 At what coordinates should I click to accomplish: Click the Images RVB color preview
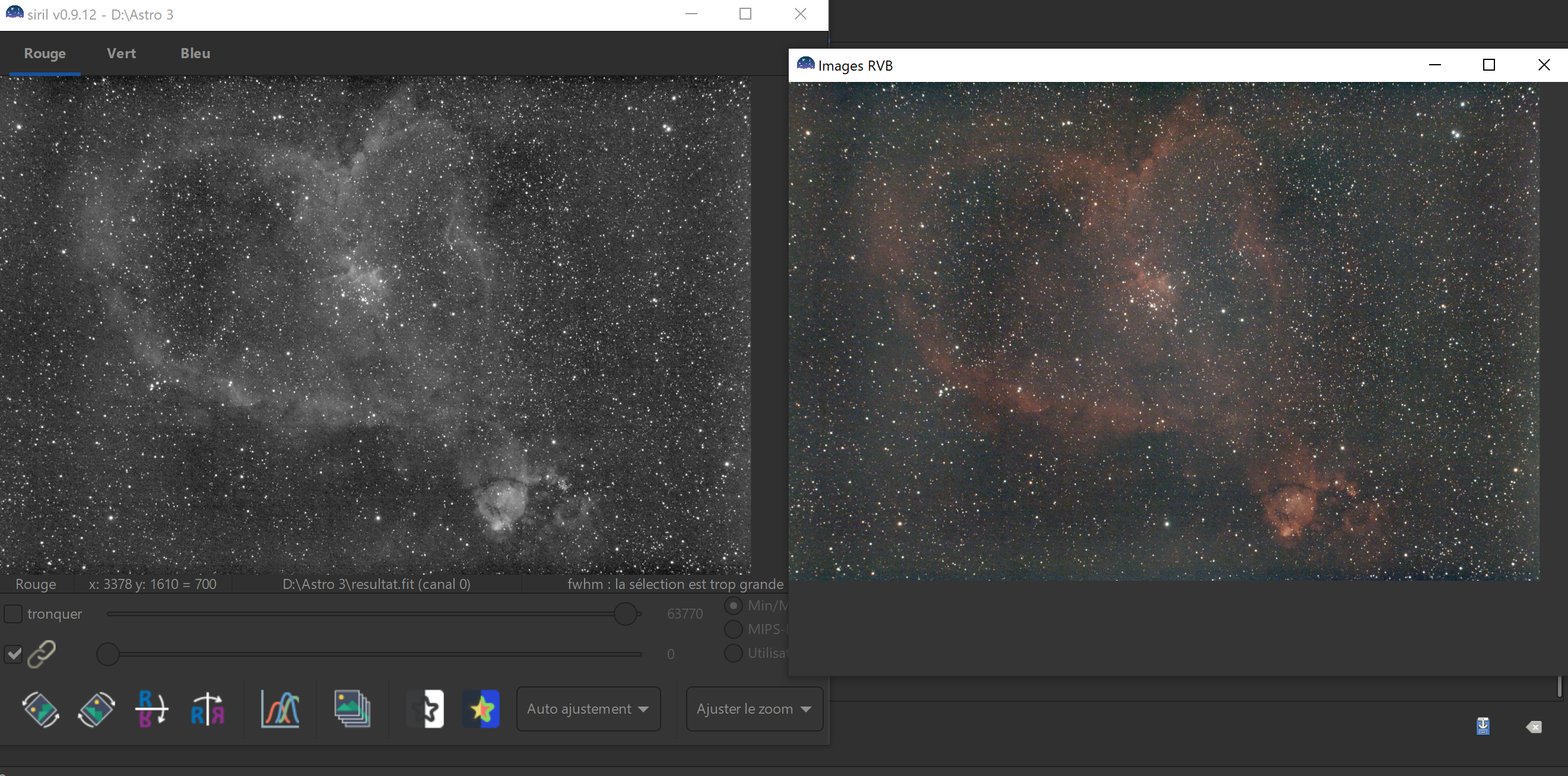coord(1164,331)
